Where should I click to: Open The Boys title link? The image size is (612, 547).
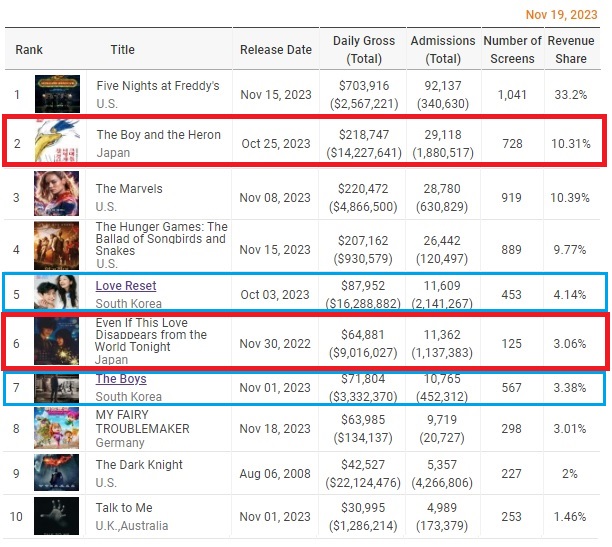click(121, 379)
